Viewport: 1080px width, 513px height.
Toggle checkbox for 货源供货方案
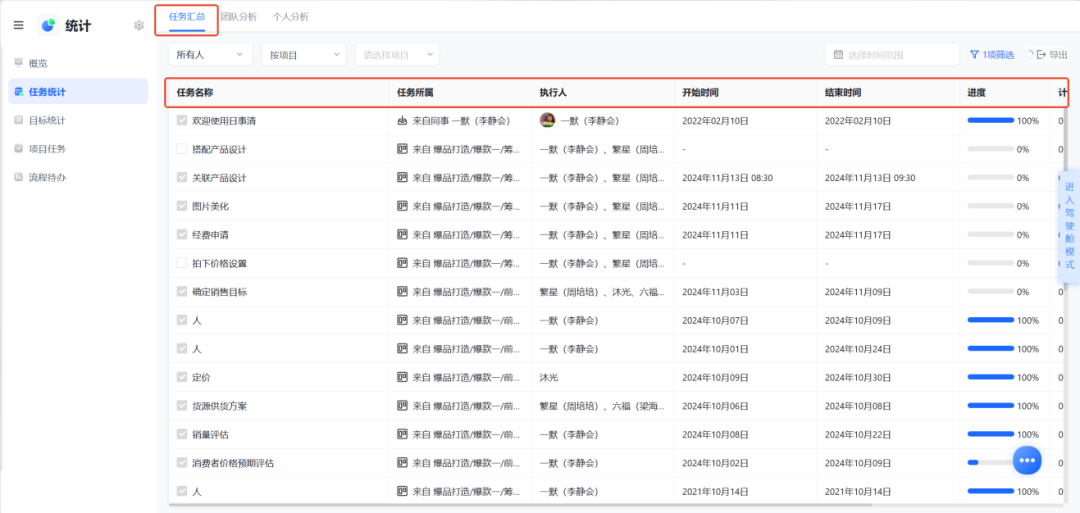tap(182, 406)
